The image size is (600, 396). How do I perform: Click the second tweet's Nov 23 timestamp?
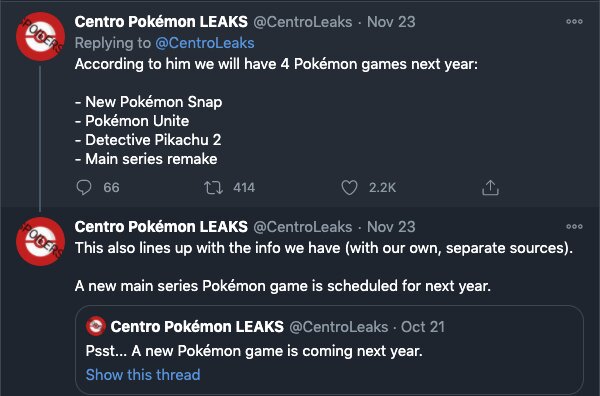click(391, 227)
